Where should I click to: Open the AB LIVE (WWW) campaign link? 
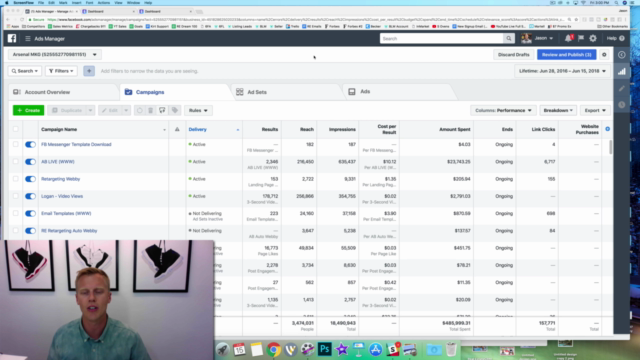click(x=58, y=162)
